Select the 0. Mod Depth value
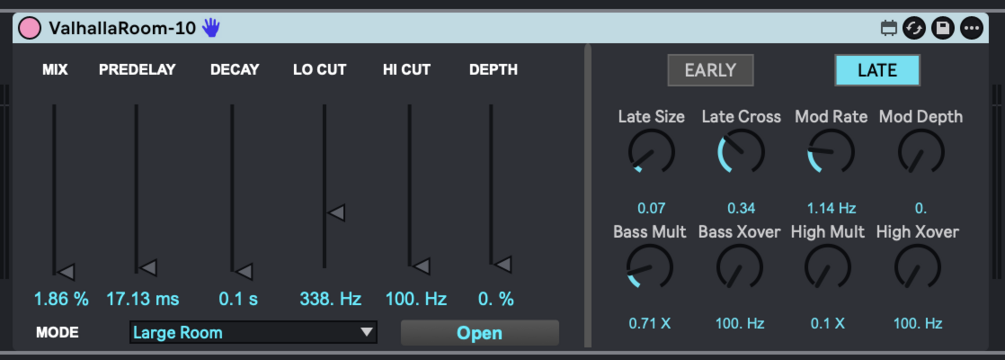Viewport: 1005px width, 360px height. click(x=921, y=208)
